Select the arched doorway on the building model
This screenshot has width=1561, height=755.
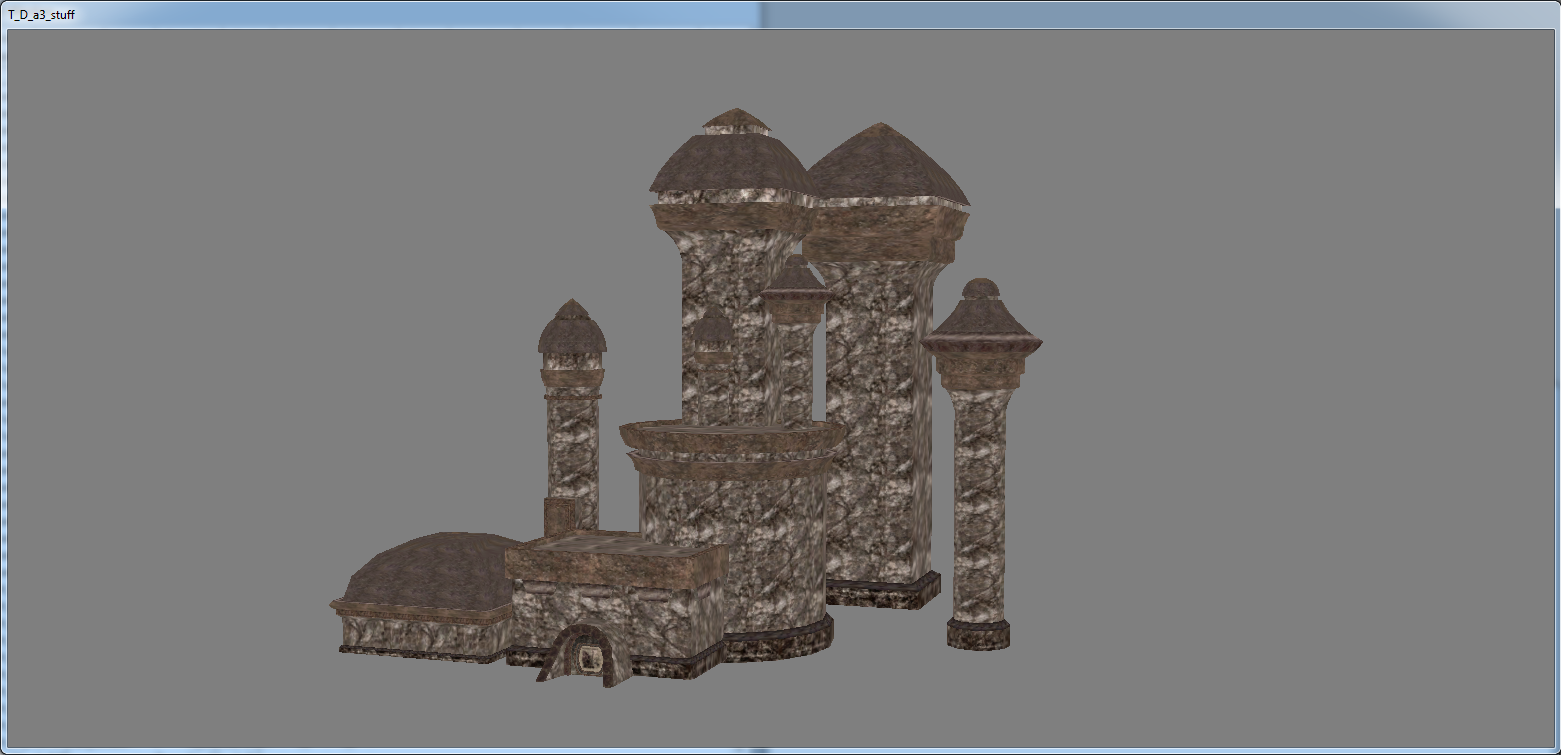click(x=584, y=654)
